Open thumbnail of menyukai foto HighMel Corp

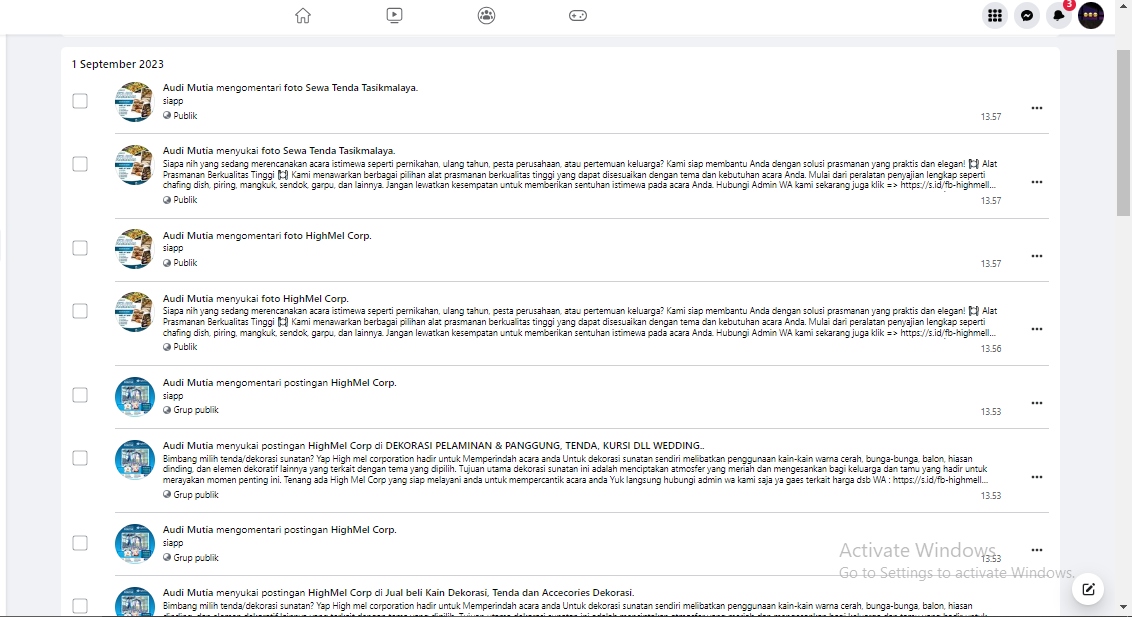click(x=135, y=312)
